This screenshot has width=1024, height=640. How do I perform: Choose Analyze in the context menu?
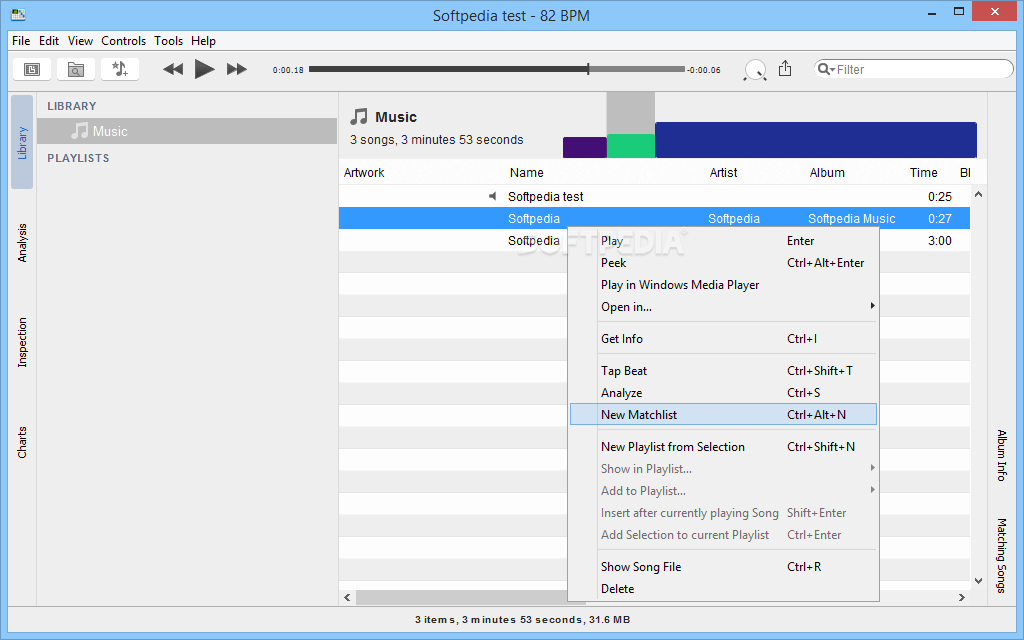coord(723,393)
